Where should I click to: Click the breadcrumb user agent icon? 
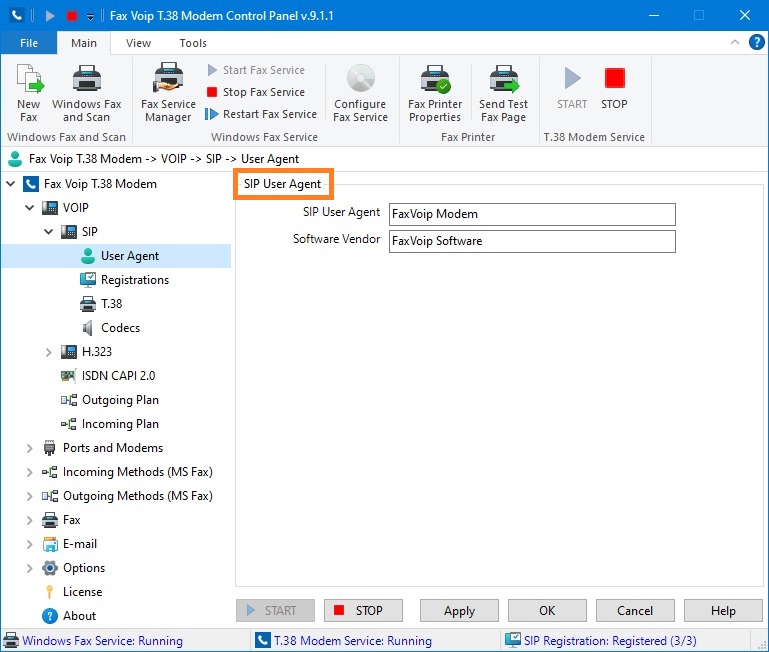coord(15,159)
